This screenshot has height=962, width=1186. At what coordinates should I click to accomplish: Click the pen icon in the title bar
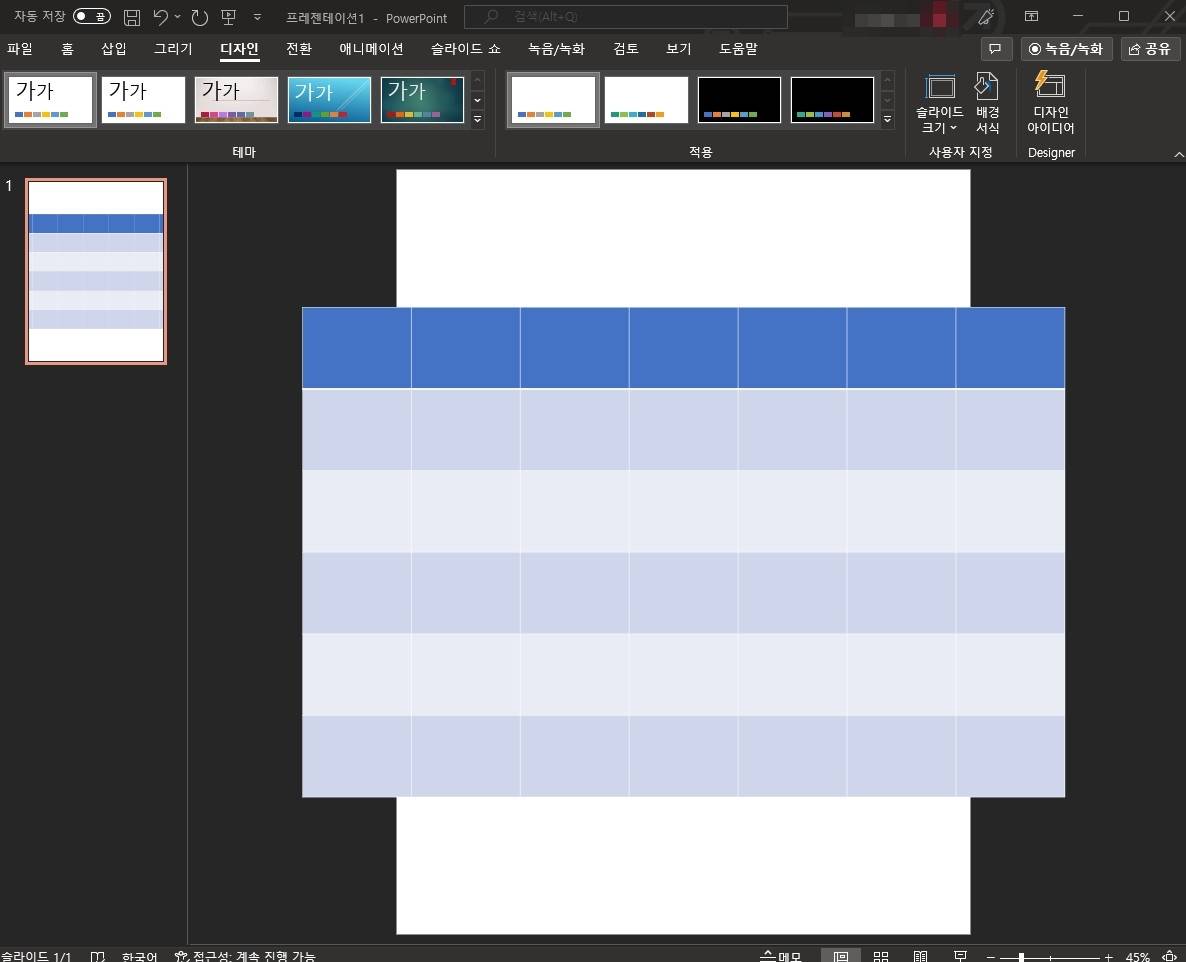click(986, 17)
